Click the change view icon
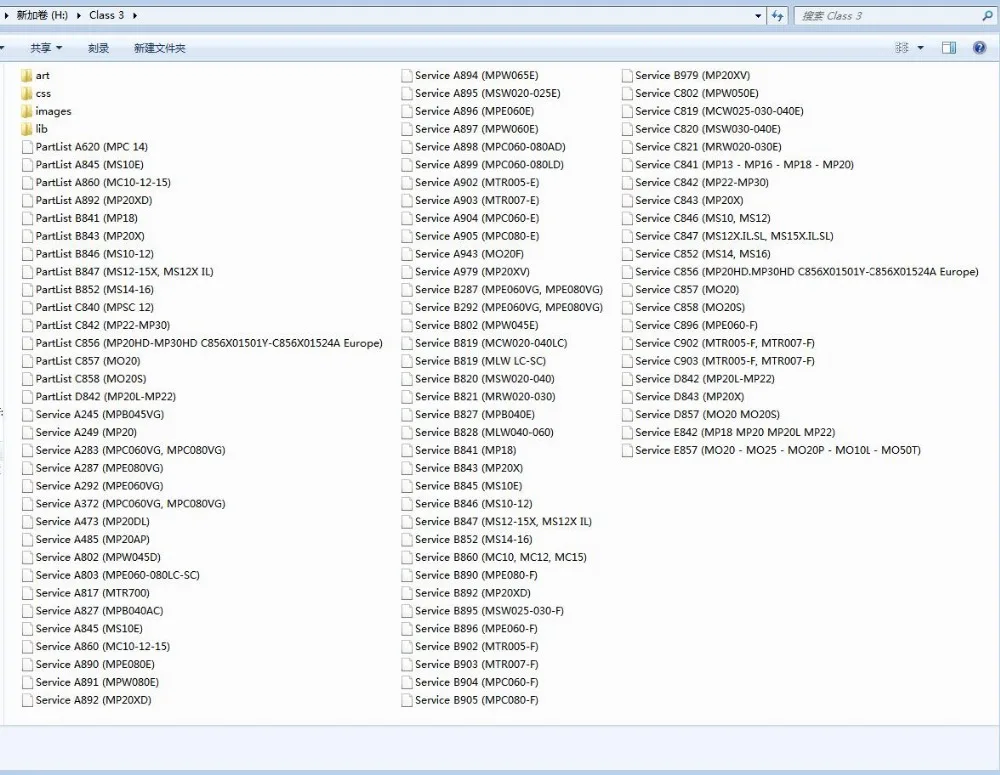 902,48
